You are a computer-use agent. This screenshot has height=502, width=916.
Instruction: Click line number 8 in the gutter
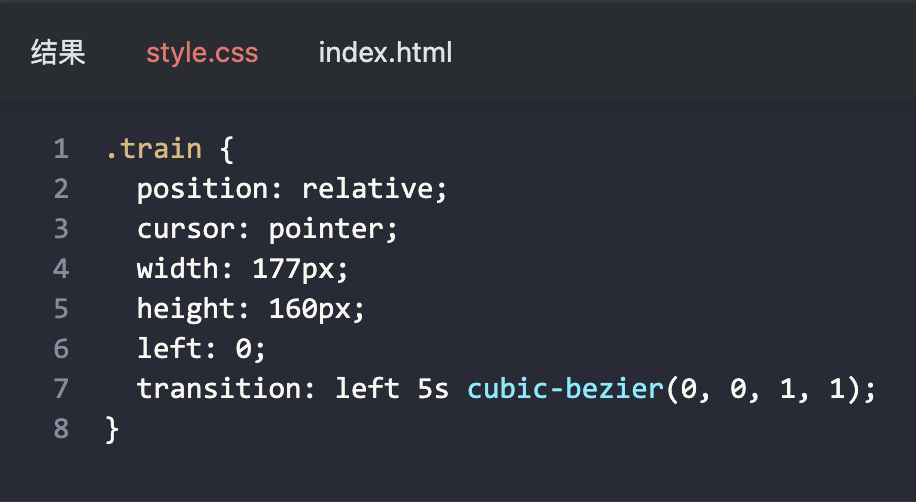point(61,428)
